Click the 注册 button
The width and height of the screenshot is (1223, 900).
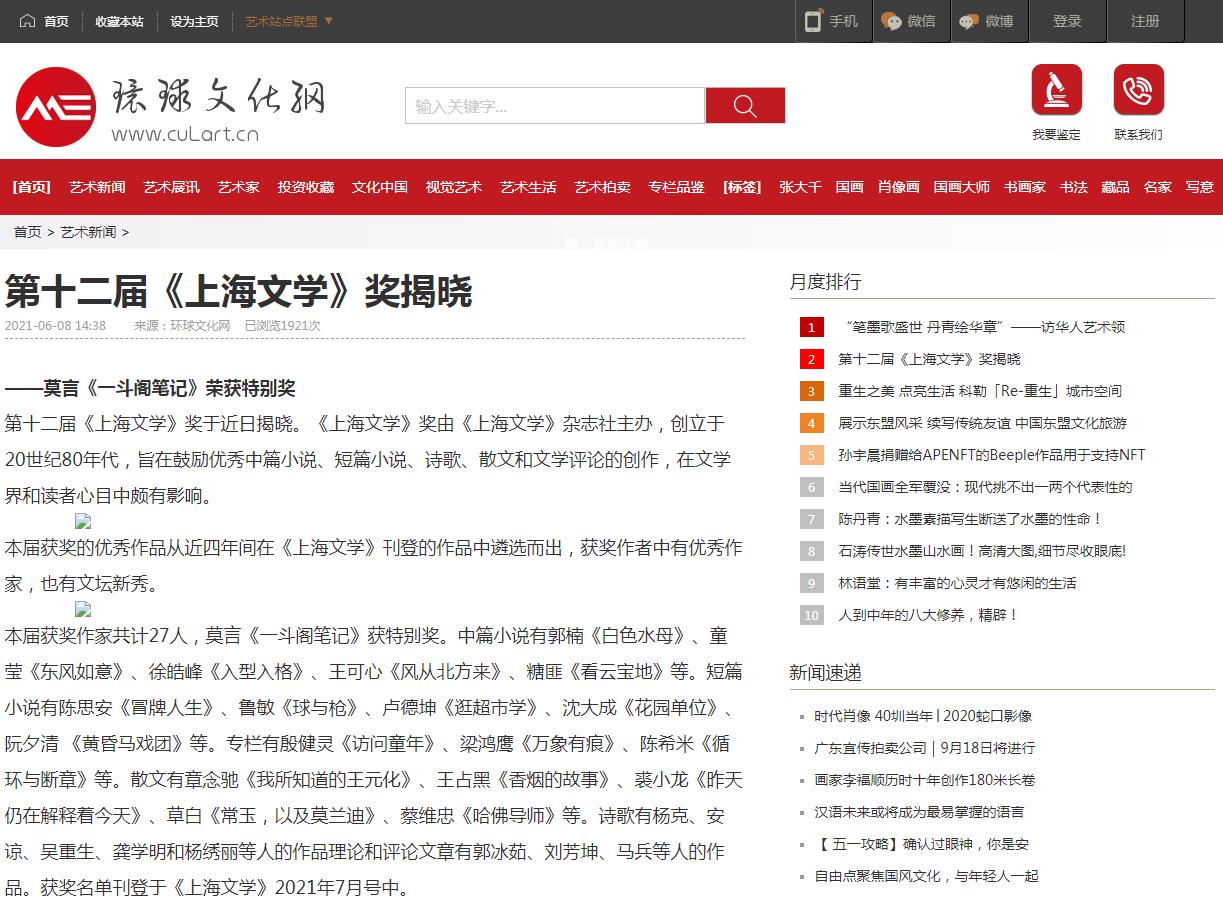pyautogui.click(x=1145, y=21)
